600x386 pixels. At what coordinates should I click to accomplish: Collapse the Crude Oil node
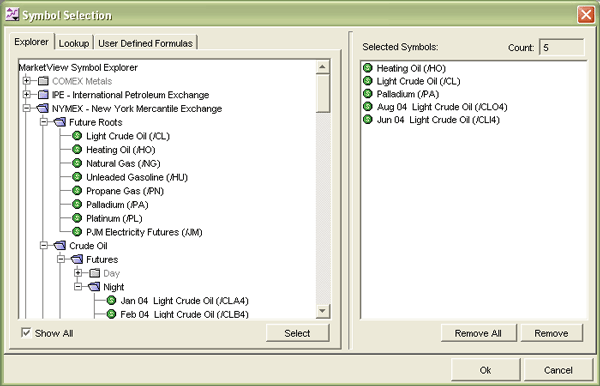pos(44,246)
